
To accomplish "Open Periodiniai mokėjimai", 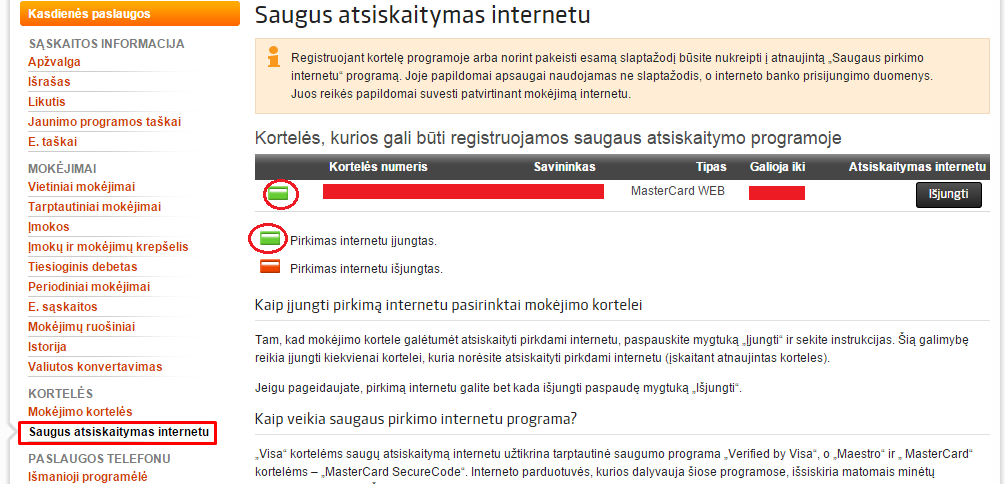I will click(x=89, y=287).
